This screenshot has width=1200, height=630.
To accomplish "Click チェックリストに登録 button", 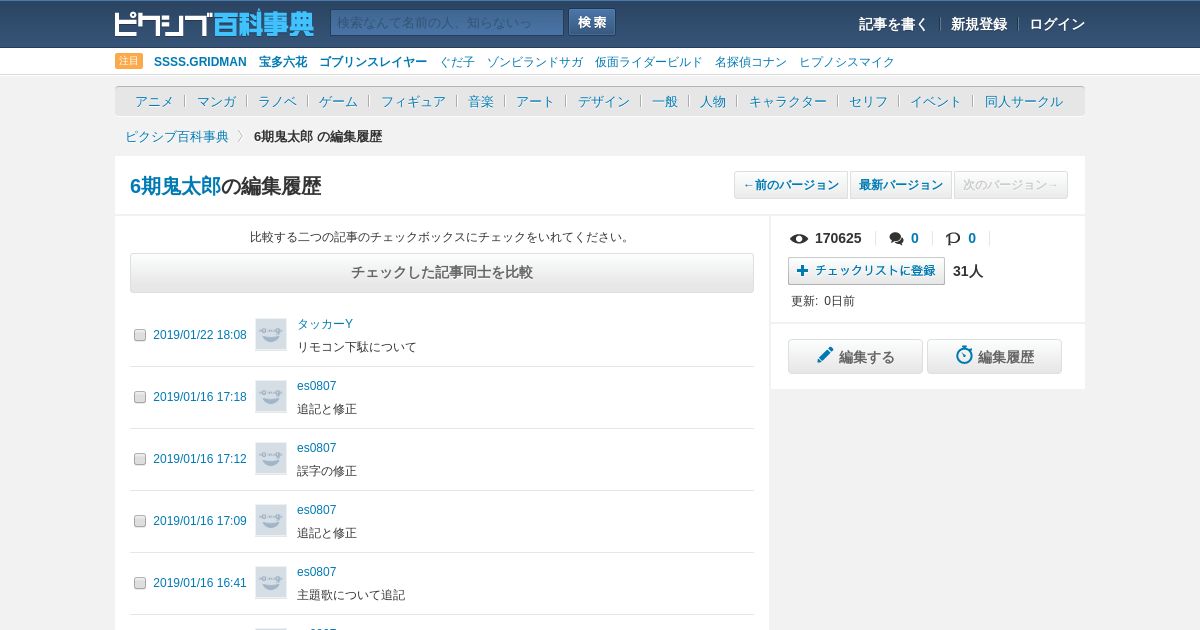I will 866,271.
